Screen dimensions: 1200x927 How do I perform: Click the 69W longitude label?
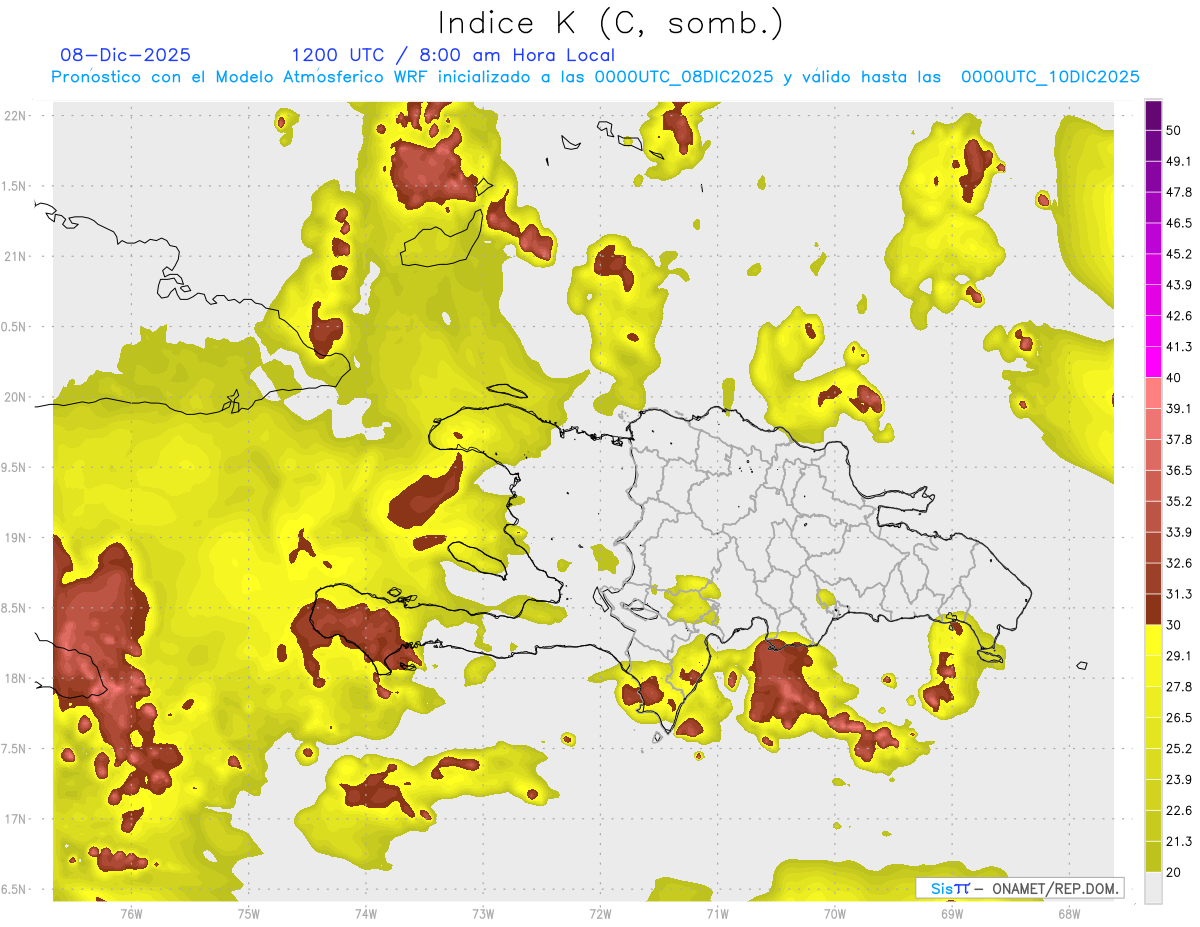[x=951, y=914]
